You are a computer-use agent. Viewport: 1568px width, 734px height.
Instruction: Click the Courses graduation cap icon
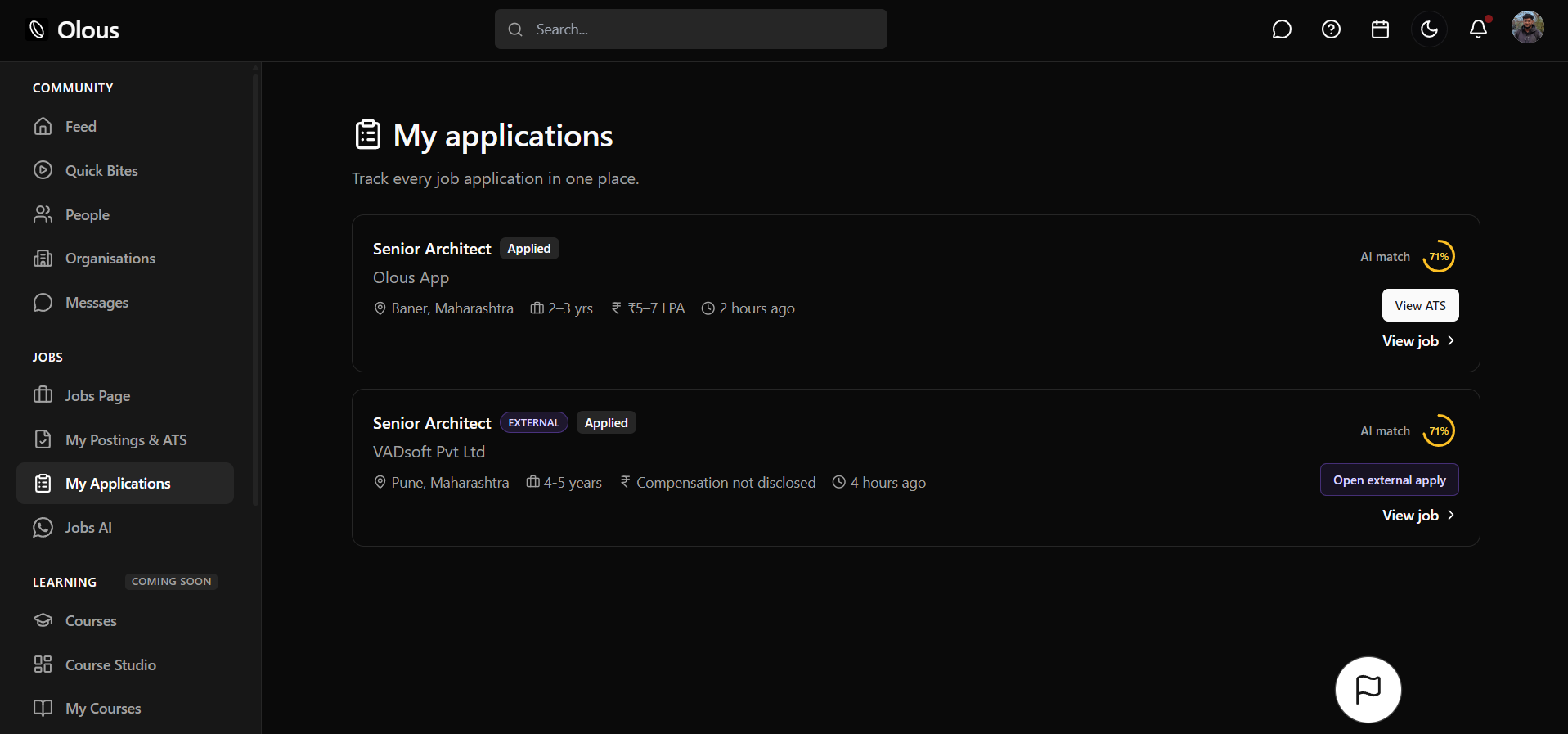[x=43, y=620]
